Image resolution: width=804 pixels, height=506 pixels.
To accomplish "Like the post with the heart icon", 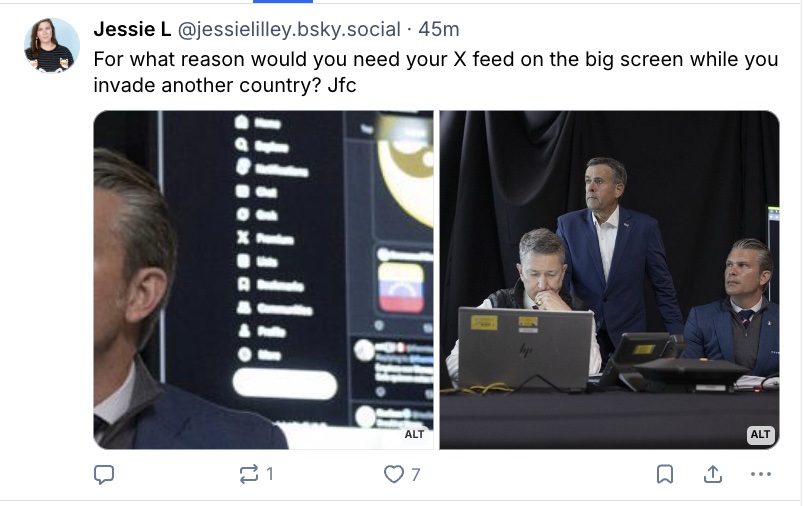I will (394, 475).
